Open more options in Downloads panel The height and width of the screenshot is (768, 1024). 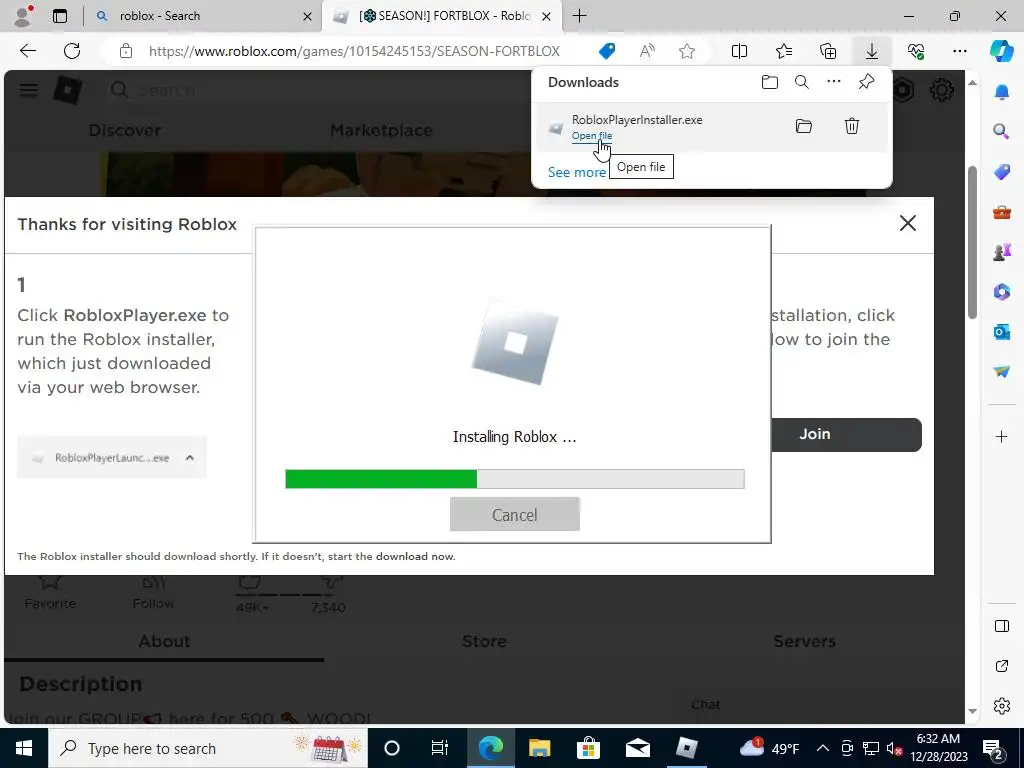[834, 82]
